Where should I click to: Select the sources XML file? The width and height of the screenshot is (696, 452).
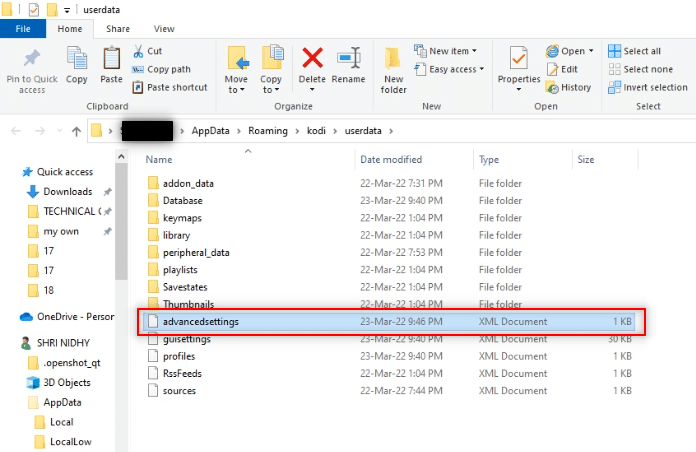pos(179,391)
